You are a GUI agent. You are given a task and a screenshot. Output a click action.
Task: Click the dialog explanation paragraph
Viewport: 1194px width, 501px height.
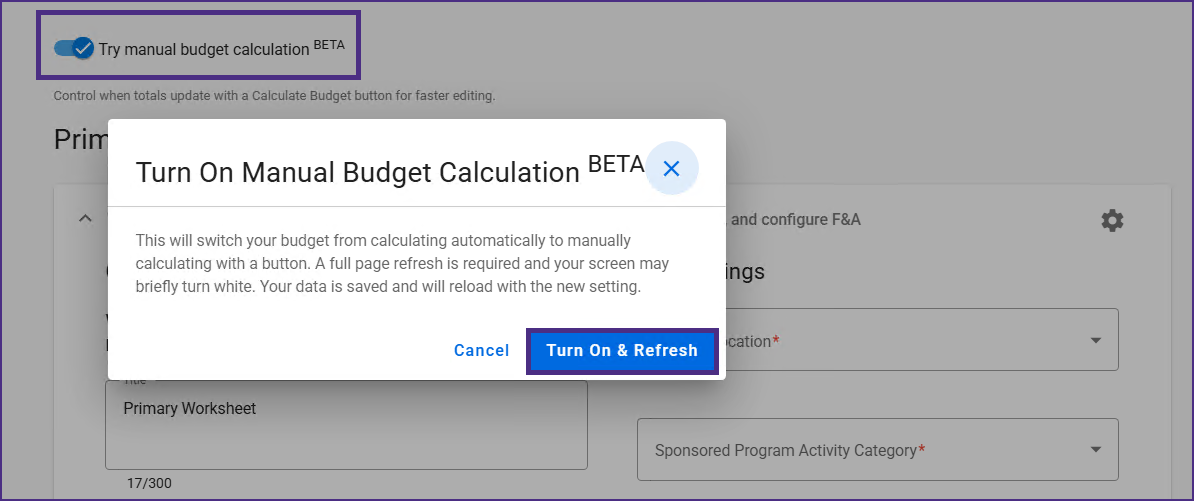(403, 263)
